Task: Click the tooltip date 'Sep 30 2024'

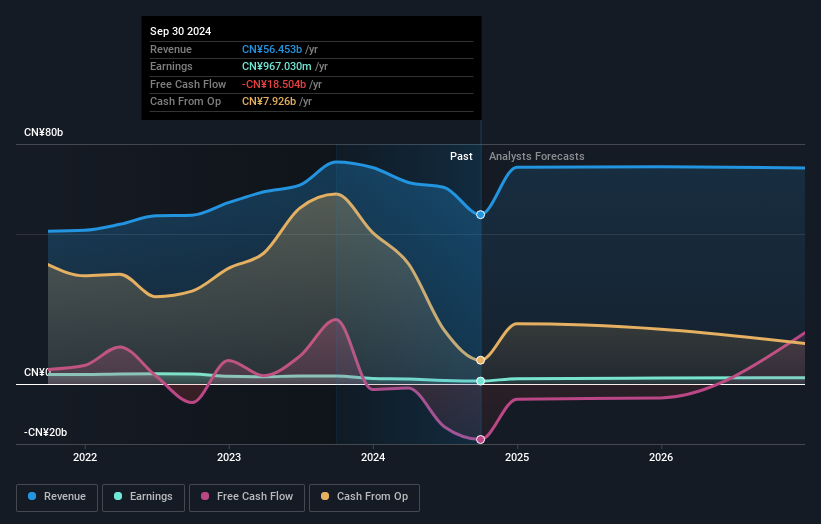Action: [x=181, y=31]
